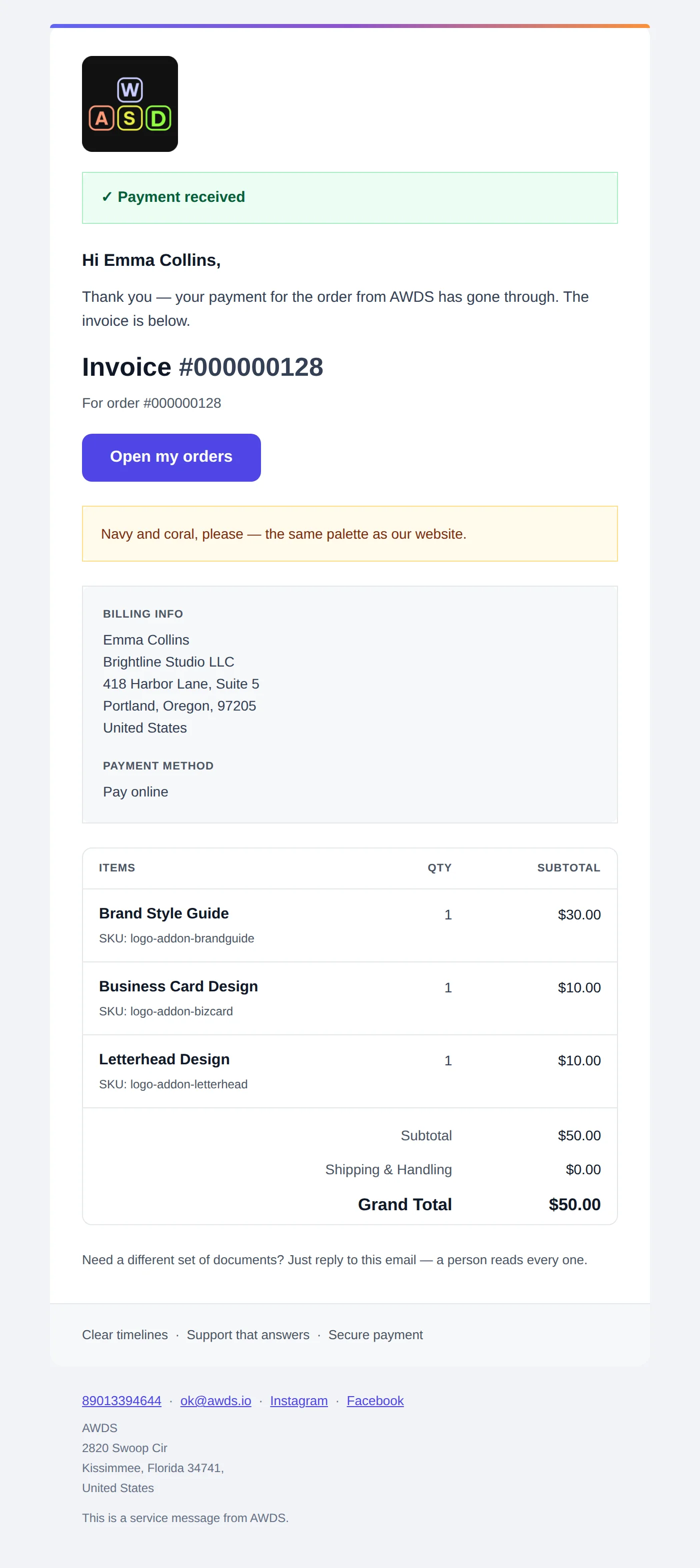700x1568 pixels.
Task: Click the Letterhead Design item name
Action: click(x=164, y=1059)
